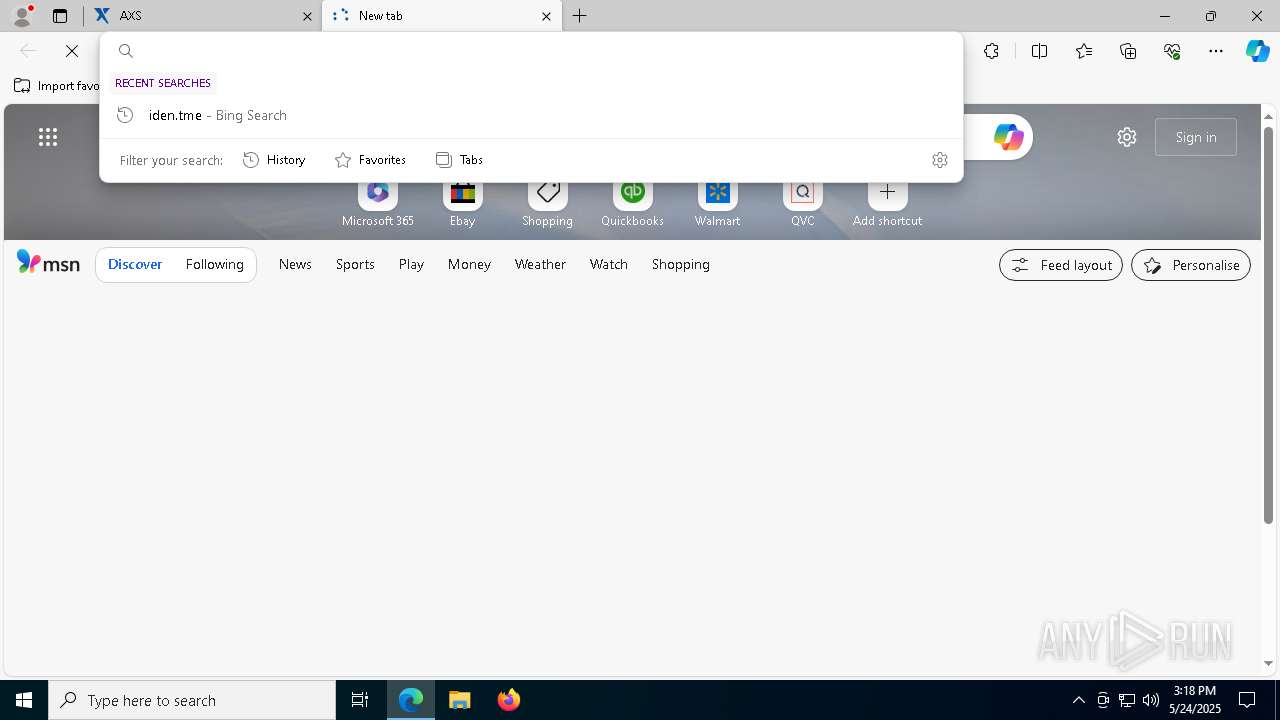Open the notifications action center
This screenshot has width=1280, height=720.
(x=1247, y=700)
